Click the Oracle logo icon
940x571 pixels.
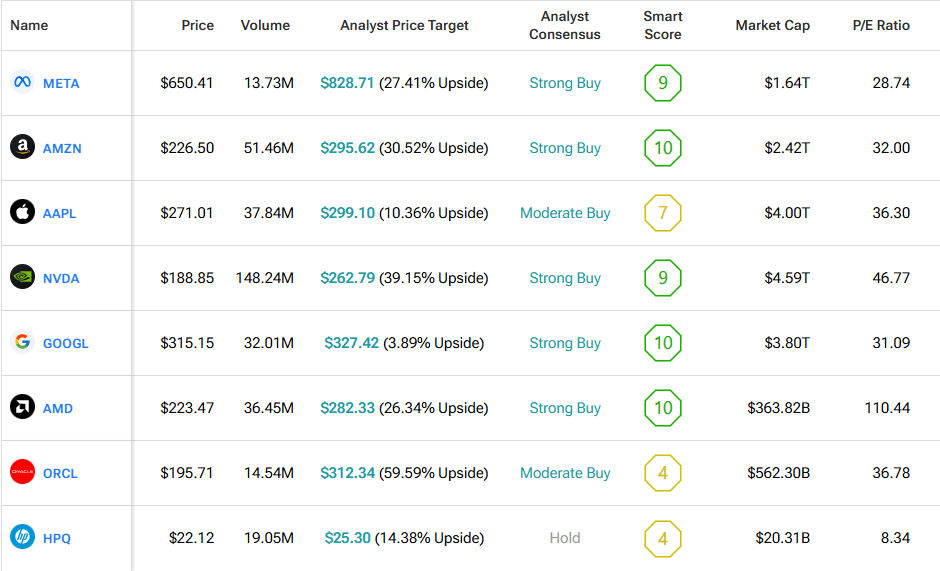click(x=22, y=473)
